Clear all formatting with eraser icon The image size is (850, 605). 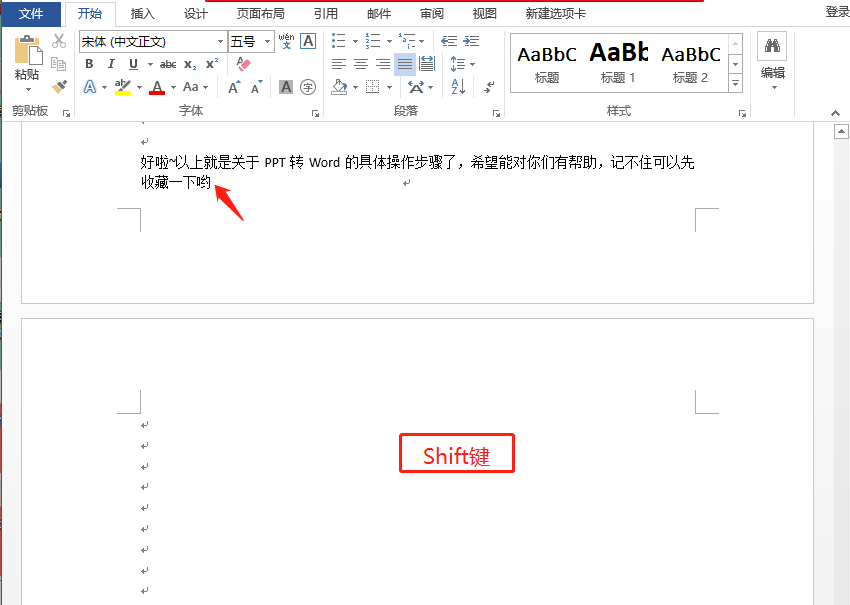[x=243, y=64]
